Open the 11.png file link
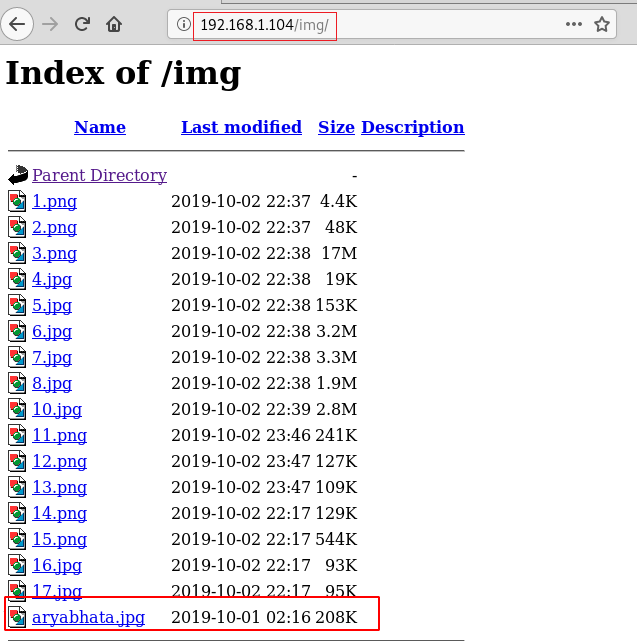Image resolution: width=637 pixels, height=641 pixels. (59, 435)
